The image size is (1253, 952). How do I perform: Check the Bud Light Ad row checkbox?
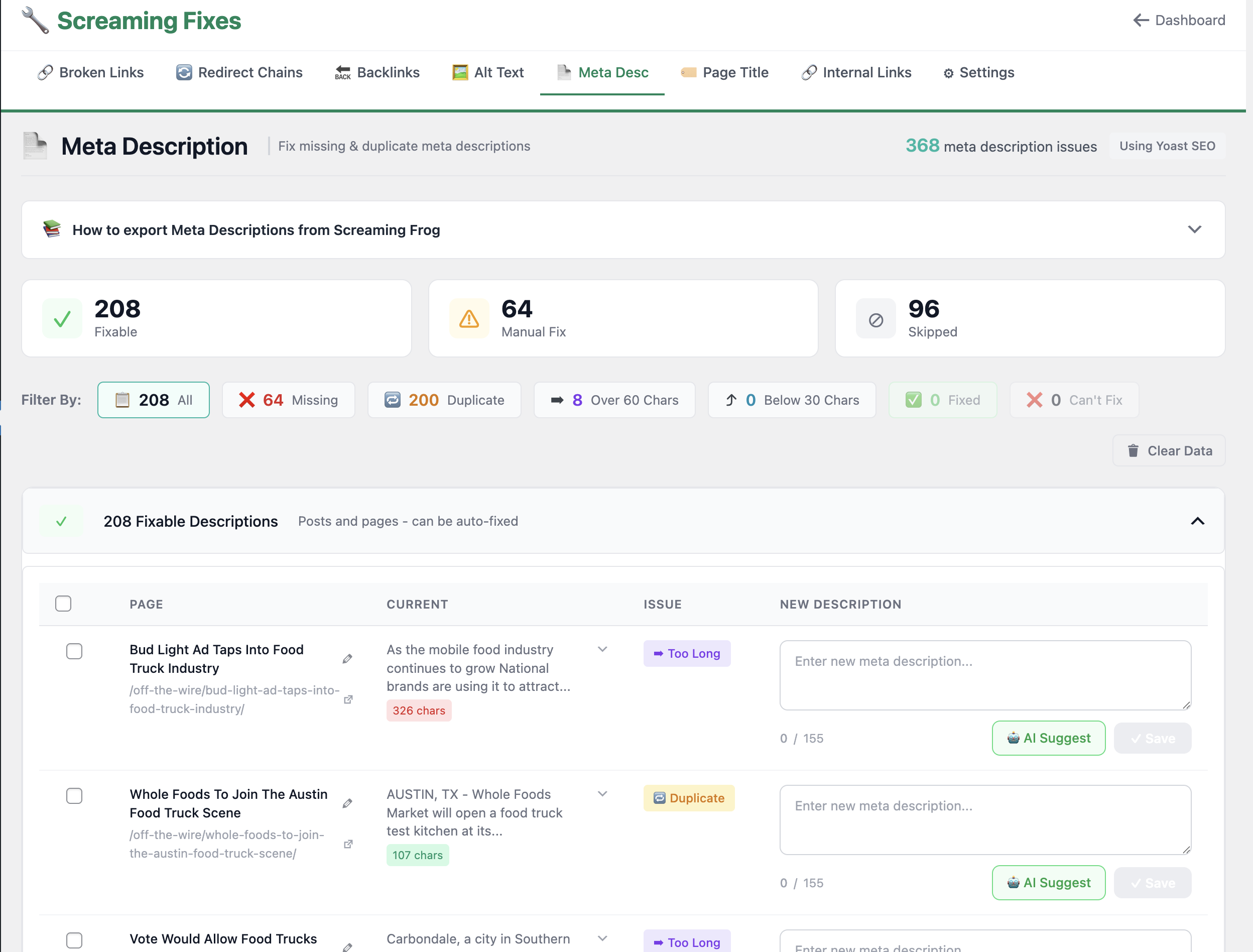[x=74, y=651]
